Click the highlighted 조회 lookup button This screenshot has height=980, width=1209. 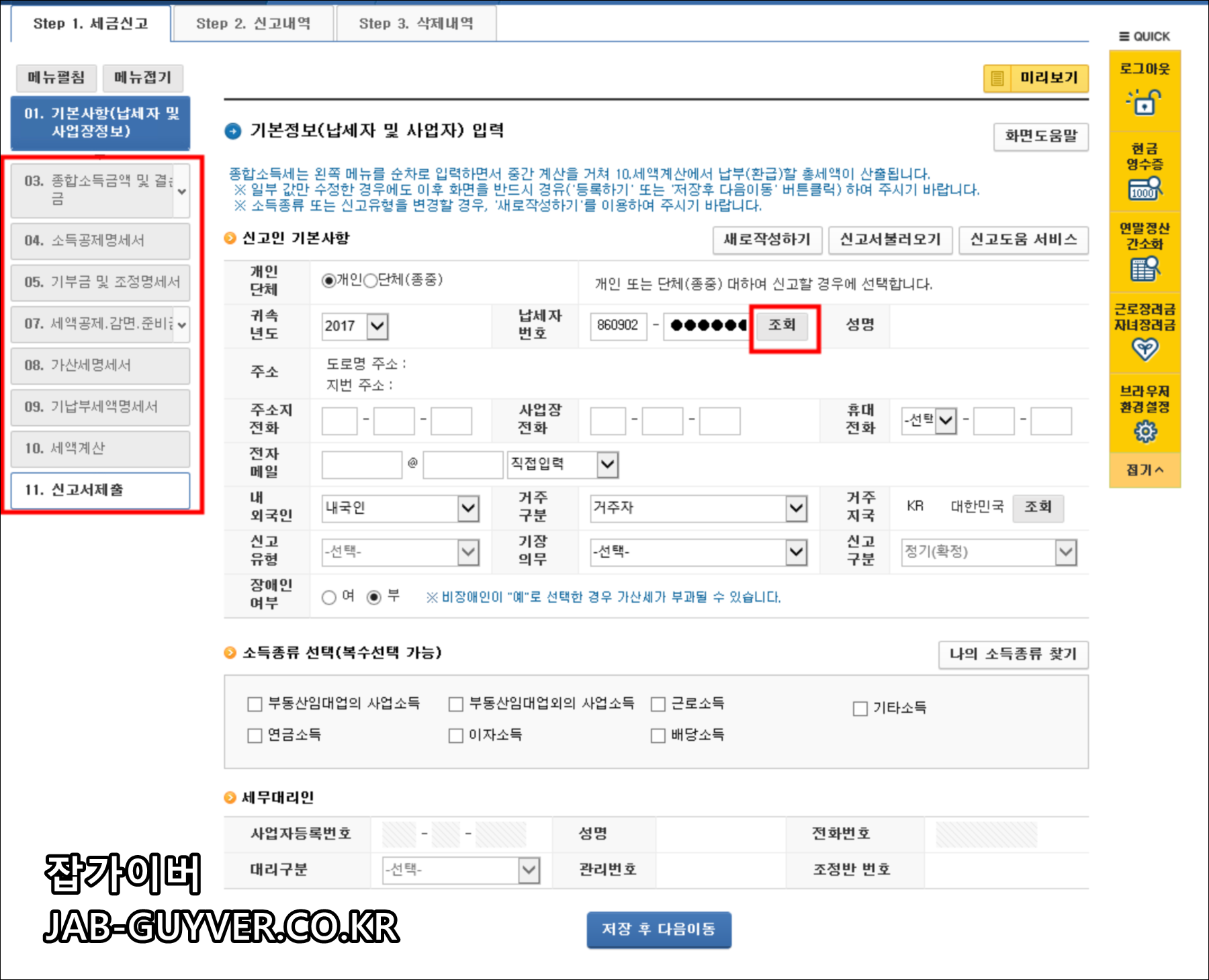[781, 326]
